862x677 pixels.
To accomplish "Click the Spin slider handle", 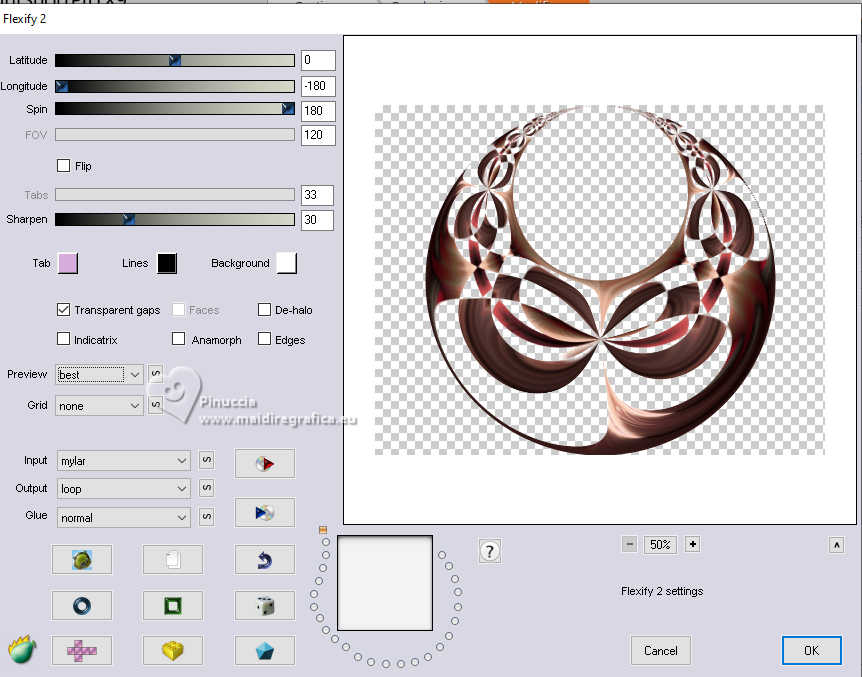I will (x=288, y=109).
